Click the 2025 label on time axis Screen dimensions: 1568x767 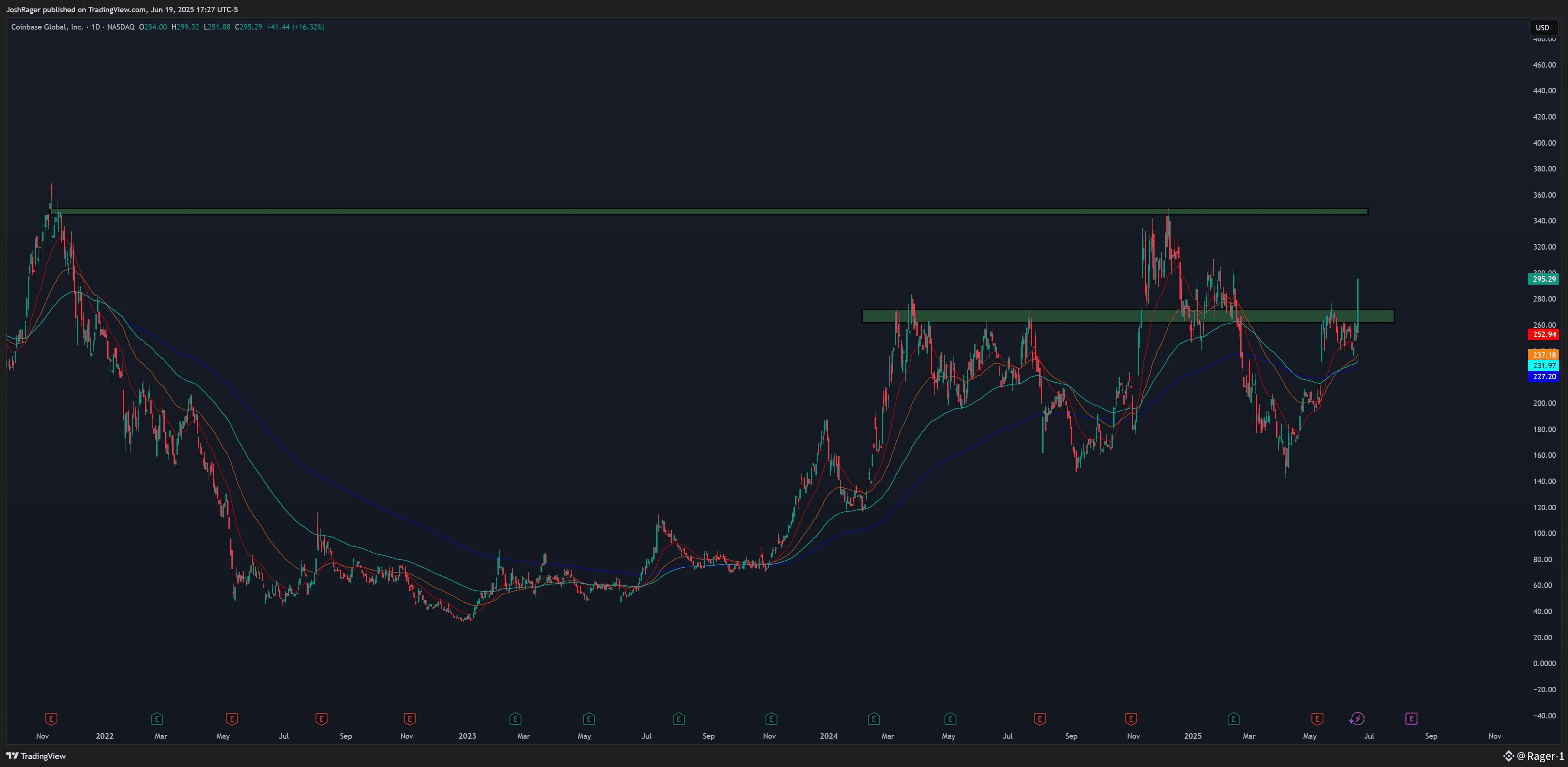pos(1193,736)
